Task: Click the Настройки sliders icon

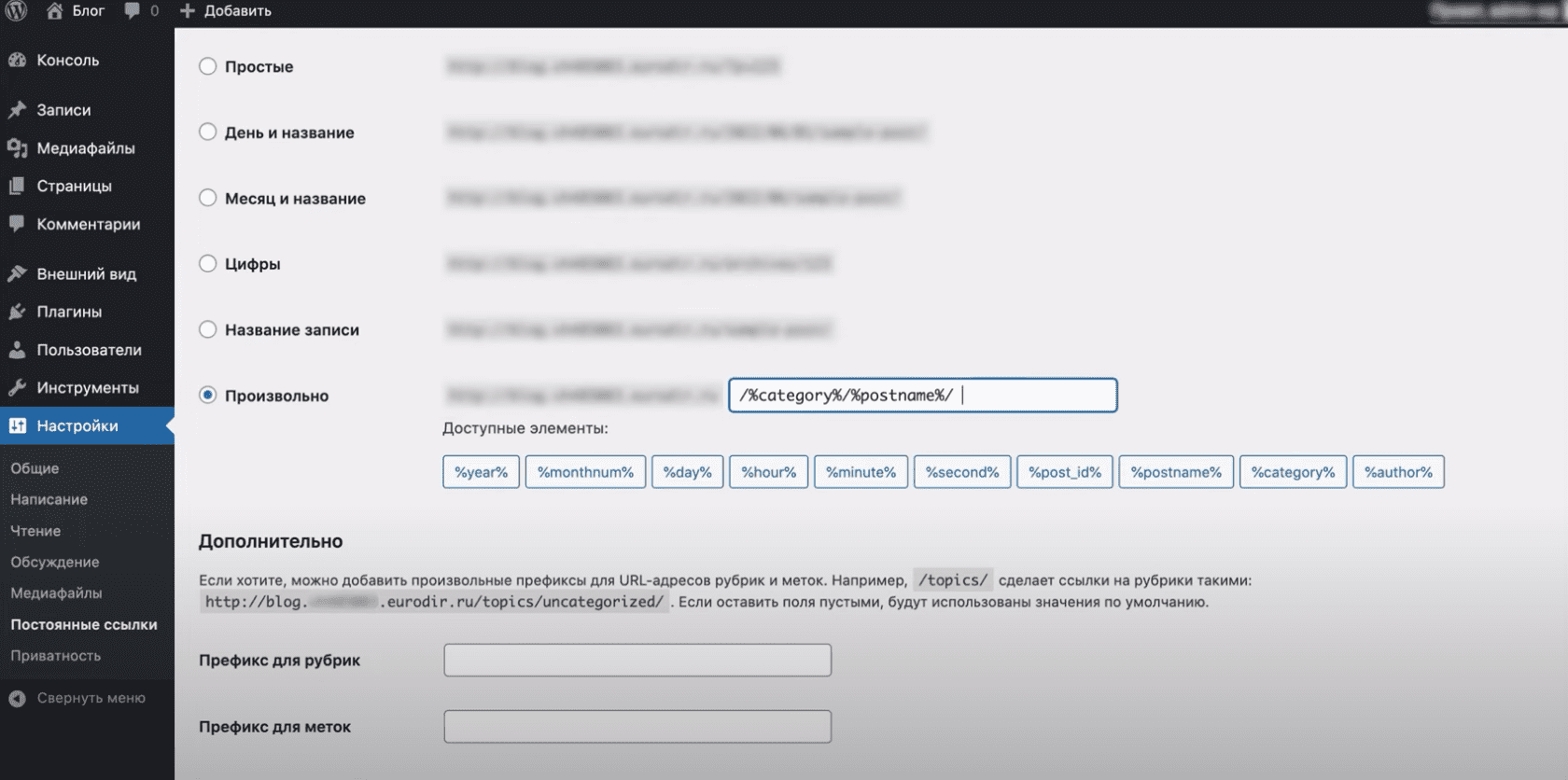Action: tap(17, 425)
